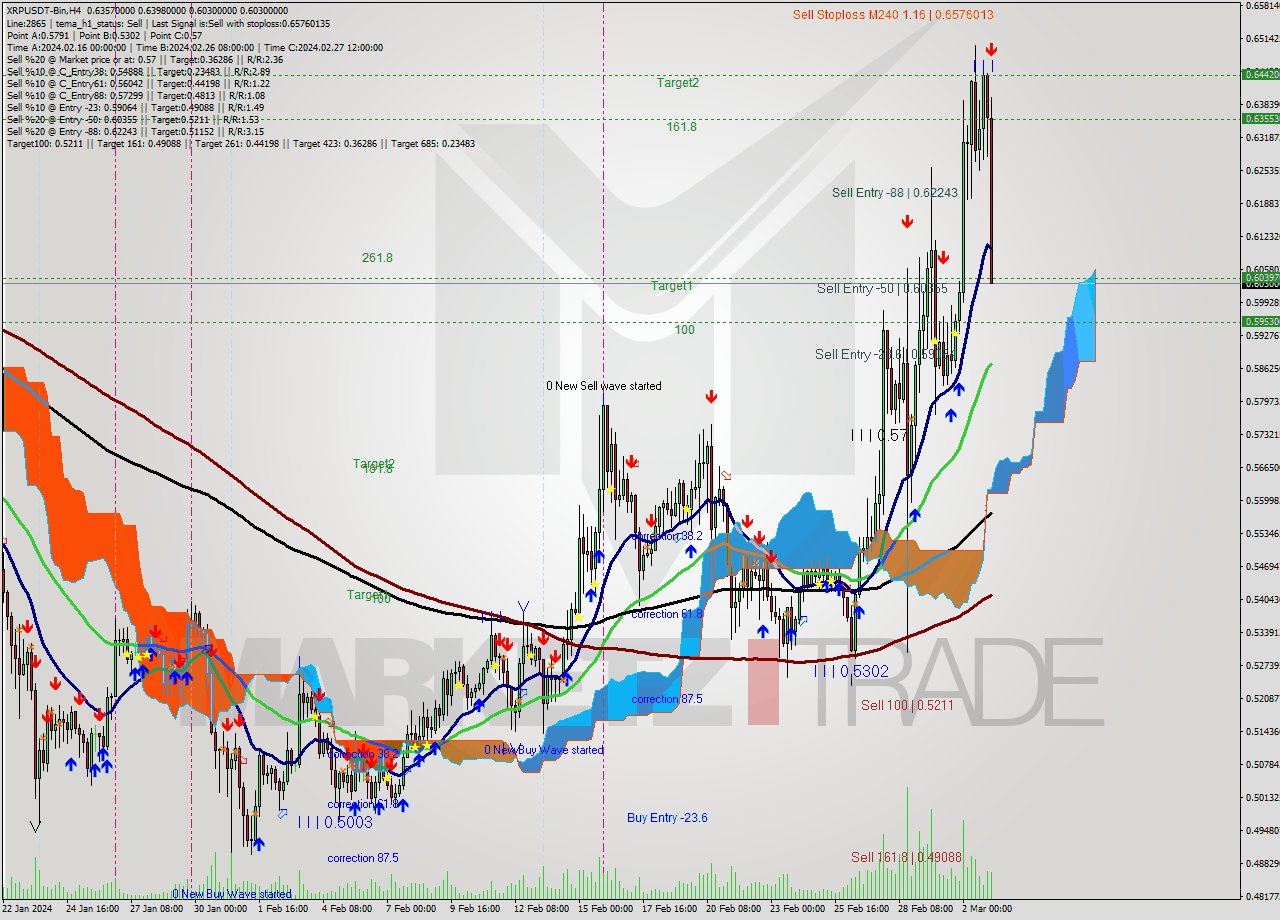
Task: Click the 'I I I 0.5302' point label
Action: [851, 672]
